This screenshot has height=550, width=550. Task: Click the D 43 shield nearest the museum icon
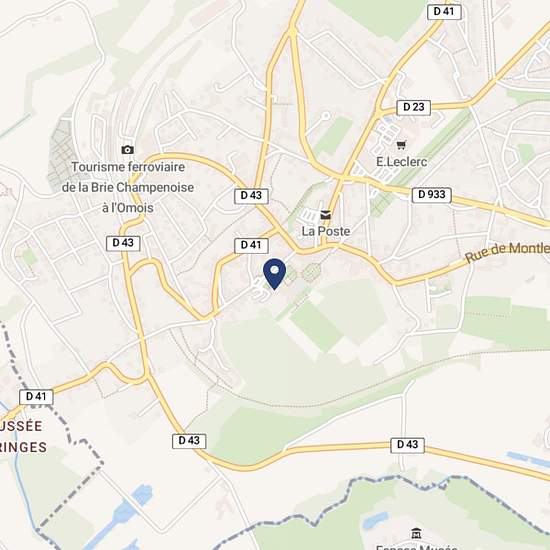click(407, 445)
